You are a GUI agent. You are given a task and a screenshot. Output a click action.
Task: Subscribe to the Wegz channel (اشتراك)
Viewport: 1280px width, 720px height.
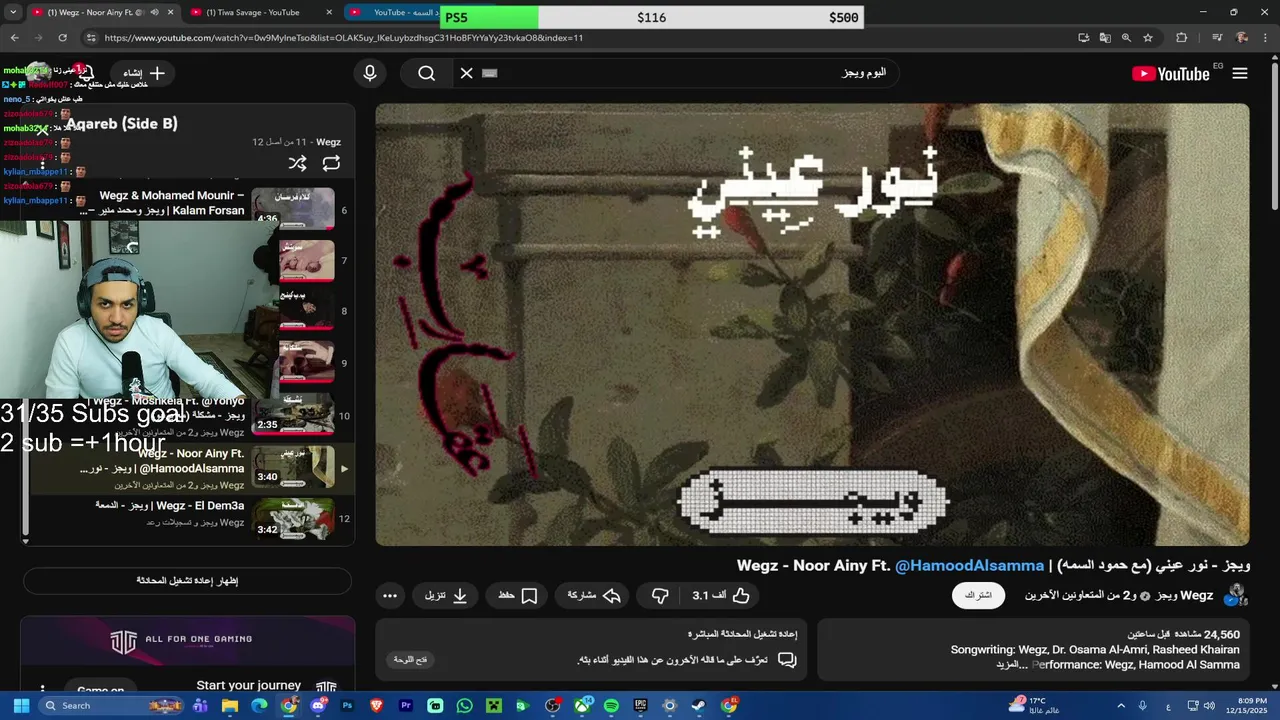click(977, 595)
